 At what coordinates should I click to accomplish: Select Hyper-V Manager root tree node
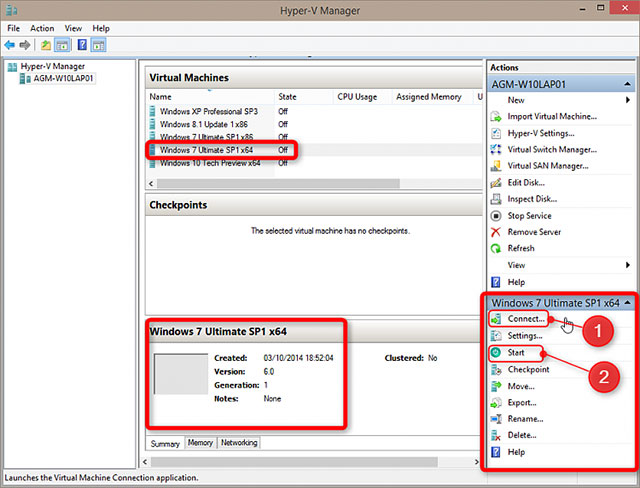click(x=53, y=66)
